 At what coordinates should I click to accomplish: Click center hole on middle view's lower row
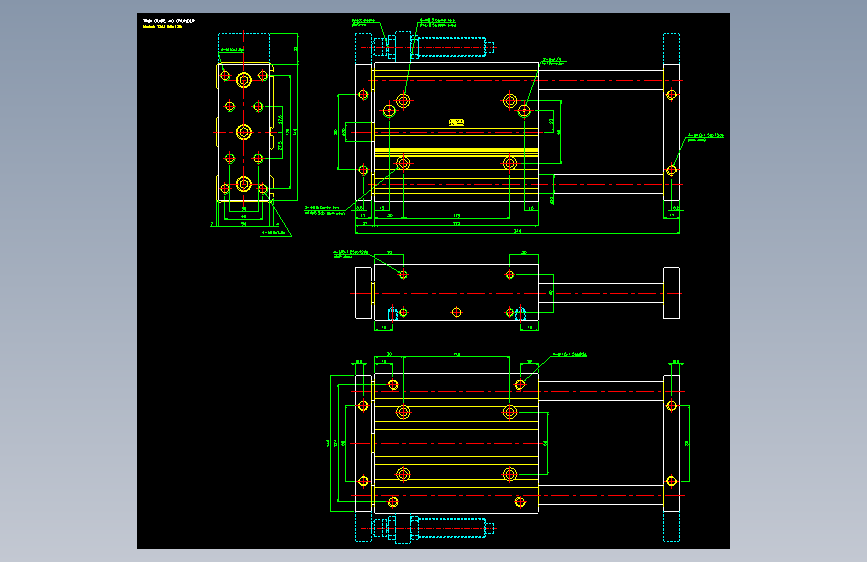[456, 313]
